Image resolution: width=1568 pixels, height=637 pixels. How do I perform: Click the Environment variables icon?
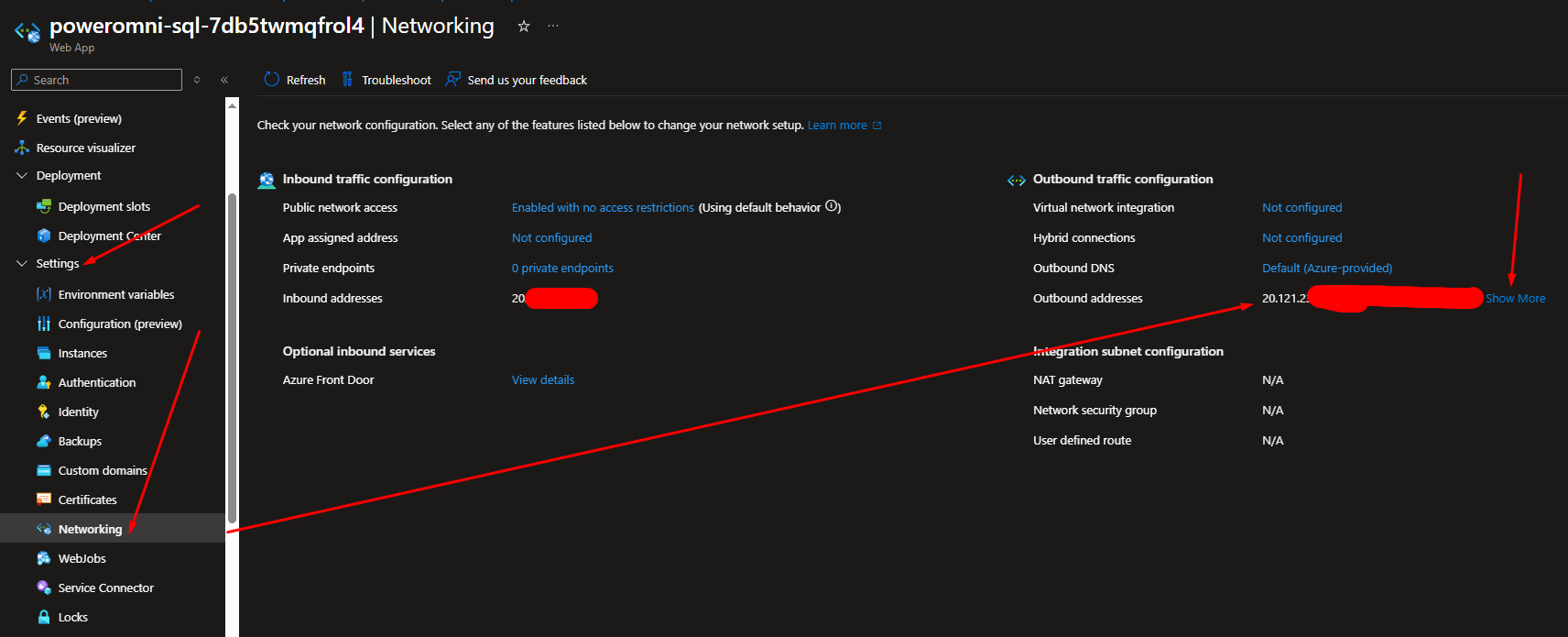(44, 294)
